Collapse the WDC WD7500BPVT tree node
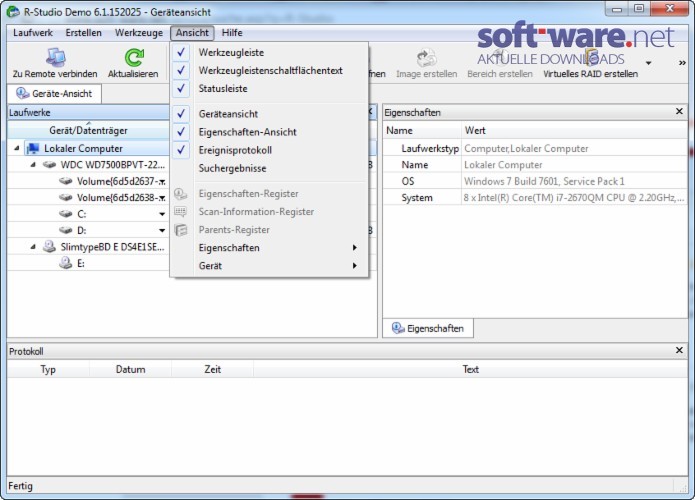The height and width of the screenshot is (500, 695). pos(33,164)
